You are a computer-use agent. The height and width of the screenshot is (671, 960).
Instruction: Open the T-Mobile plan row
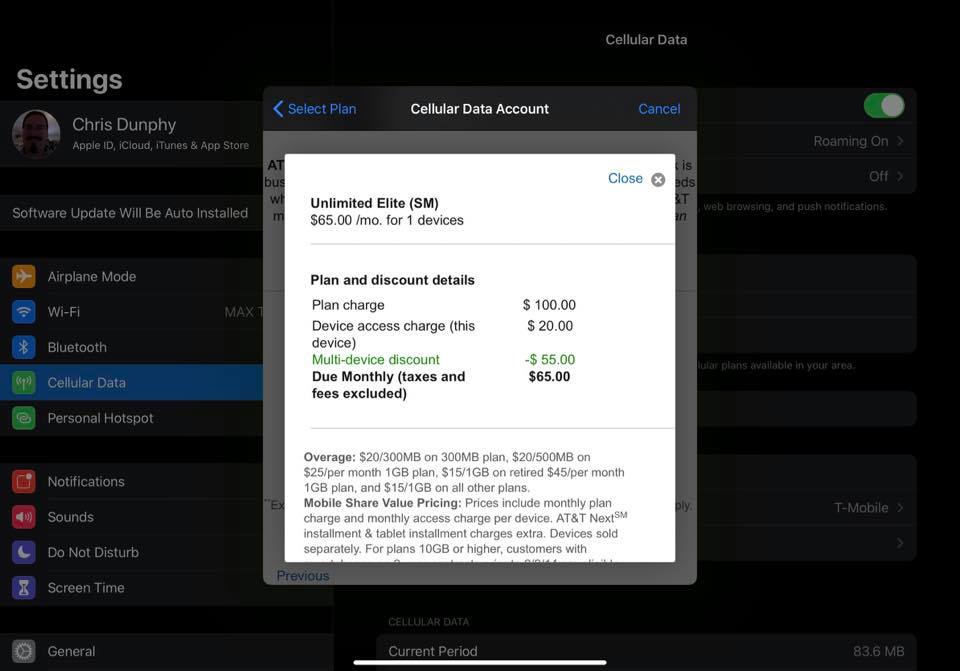(806, 508)
